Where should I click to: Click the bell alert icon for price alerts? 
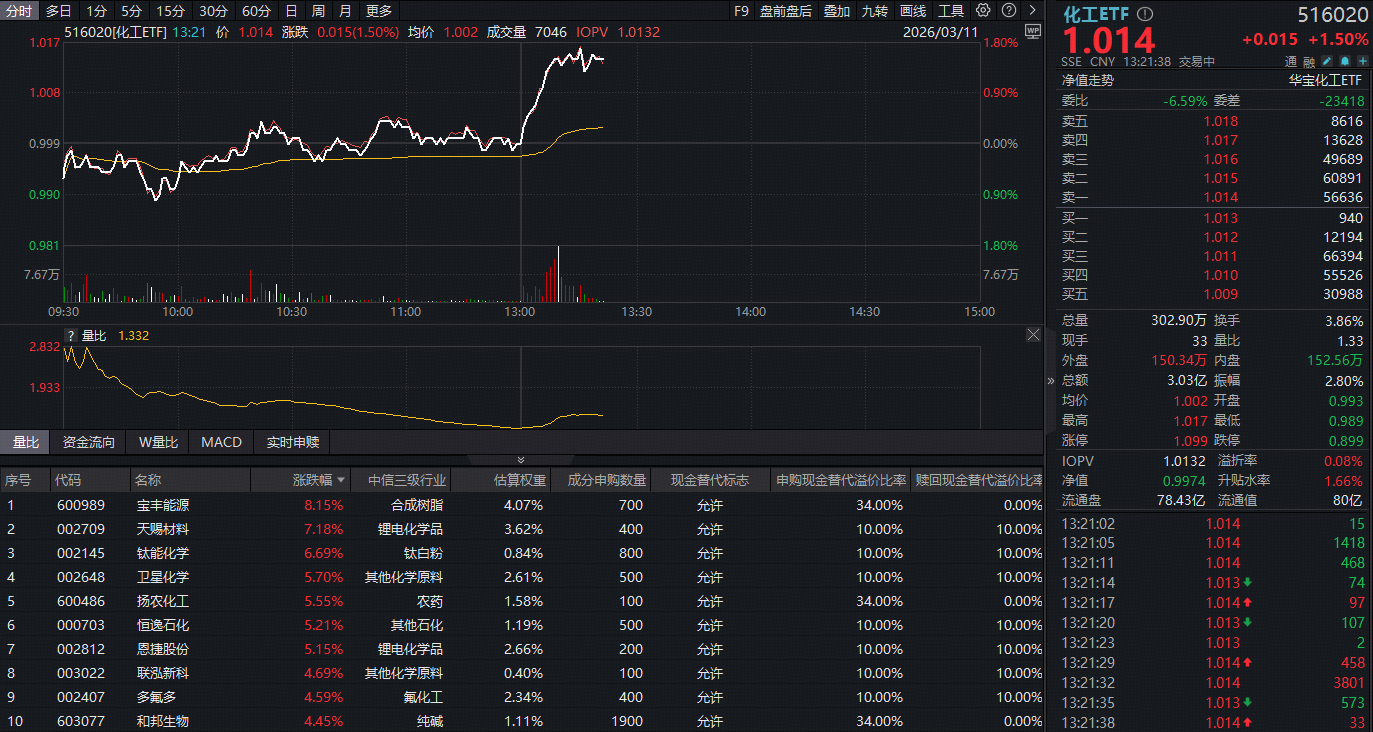1345,61
